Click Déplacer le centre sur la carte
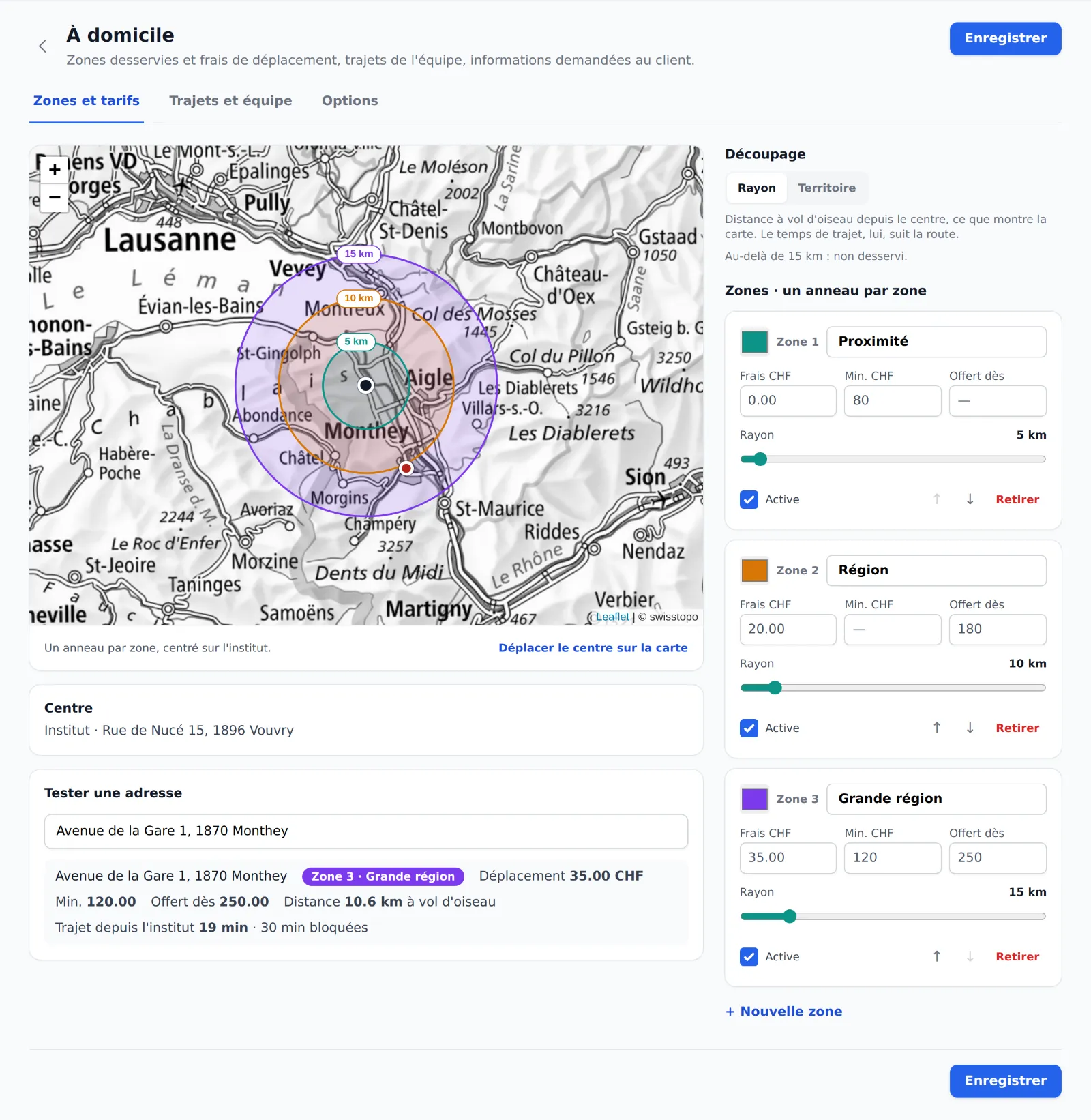1091x1120 pixels. coord(593,647)
